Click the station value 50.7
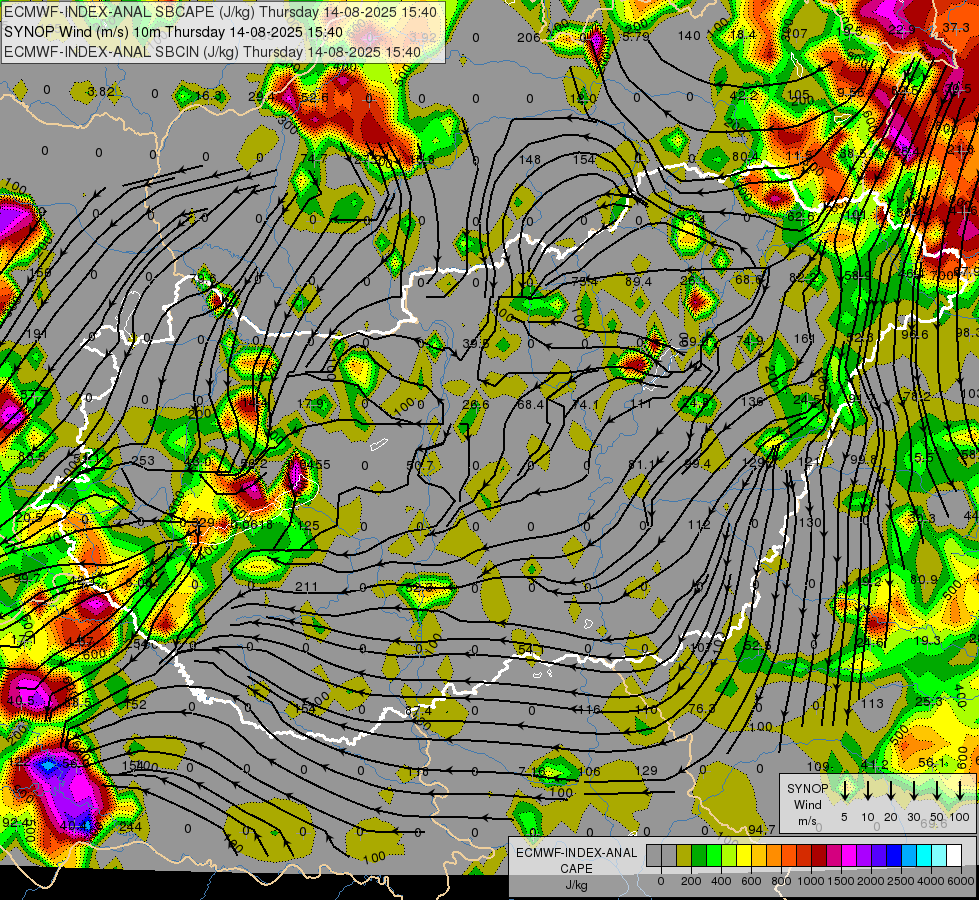979x900 pixels. pos(419,465)
